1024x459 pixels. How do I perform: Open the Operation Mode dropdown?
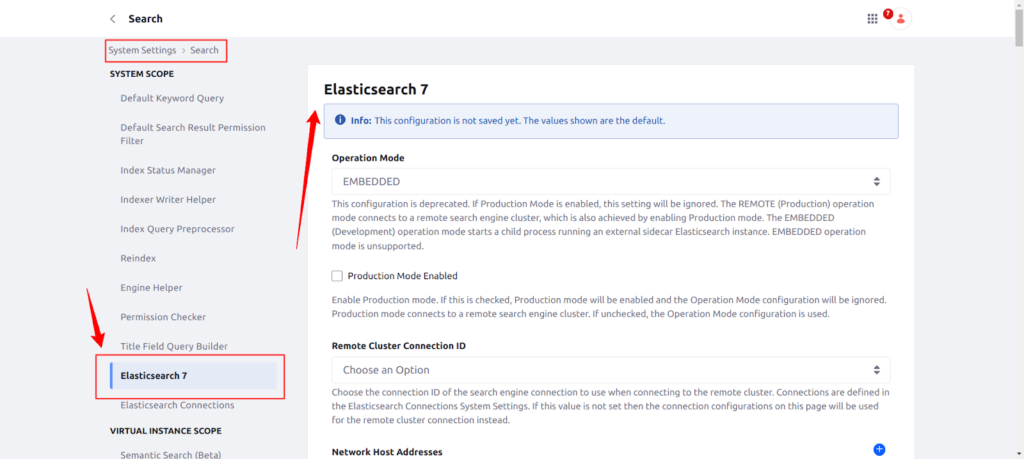(x=610, y=181)
